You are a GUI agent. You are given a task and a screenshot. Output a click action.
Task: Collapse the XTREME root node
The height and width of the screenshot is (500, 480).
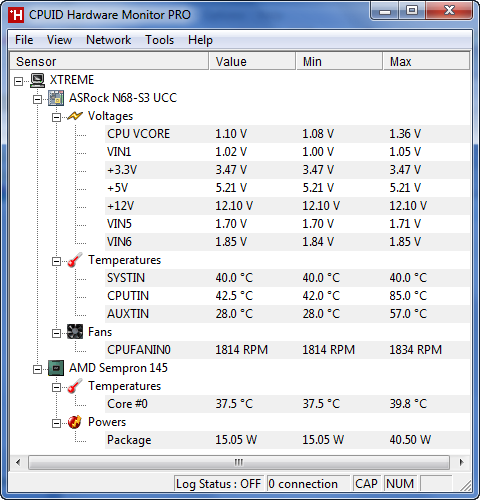tap(19, 81)
